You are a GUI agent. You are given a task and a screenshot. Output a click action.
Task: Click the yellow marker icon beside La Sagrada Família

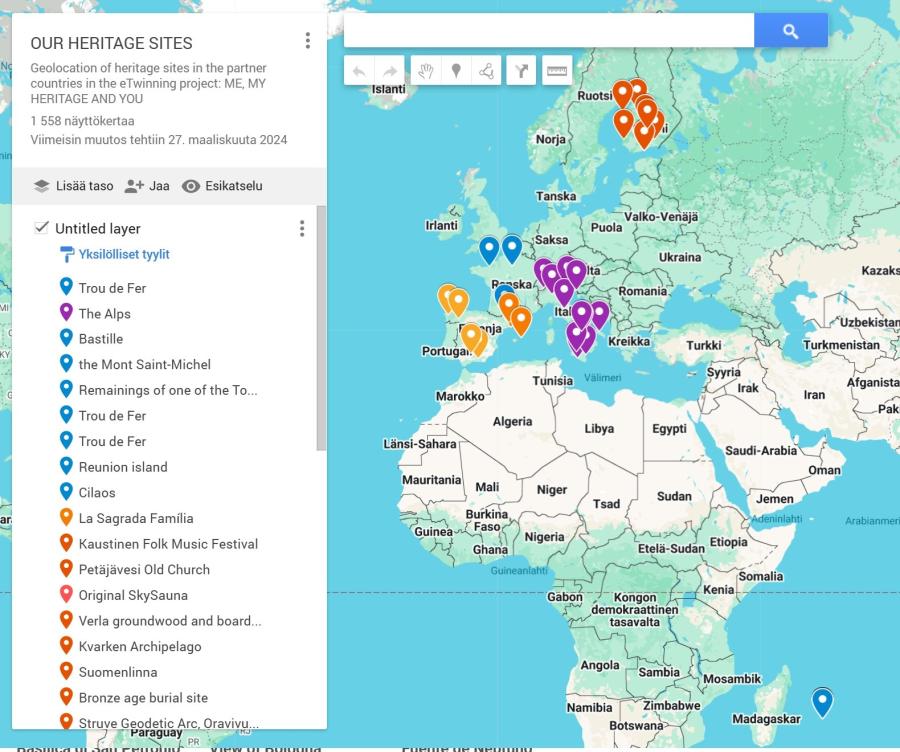pyautogui.click(x=66, y=517)
